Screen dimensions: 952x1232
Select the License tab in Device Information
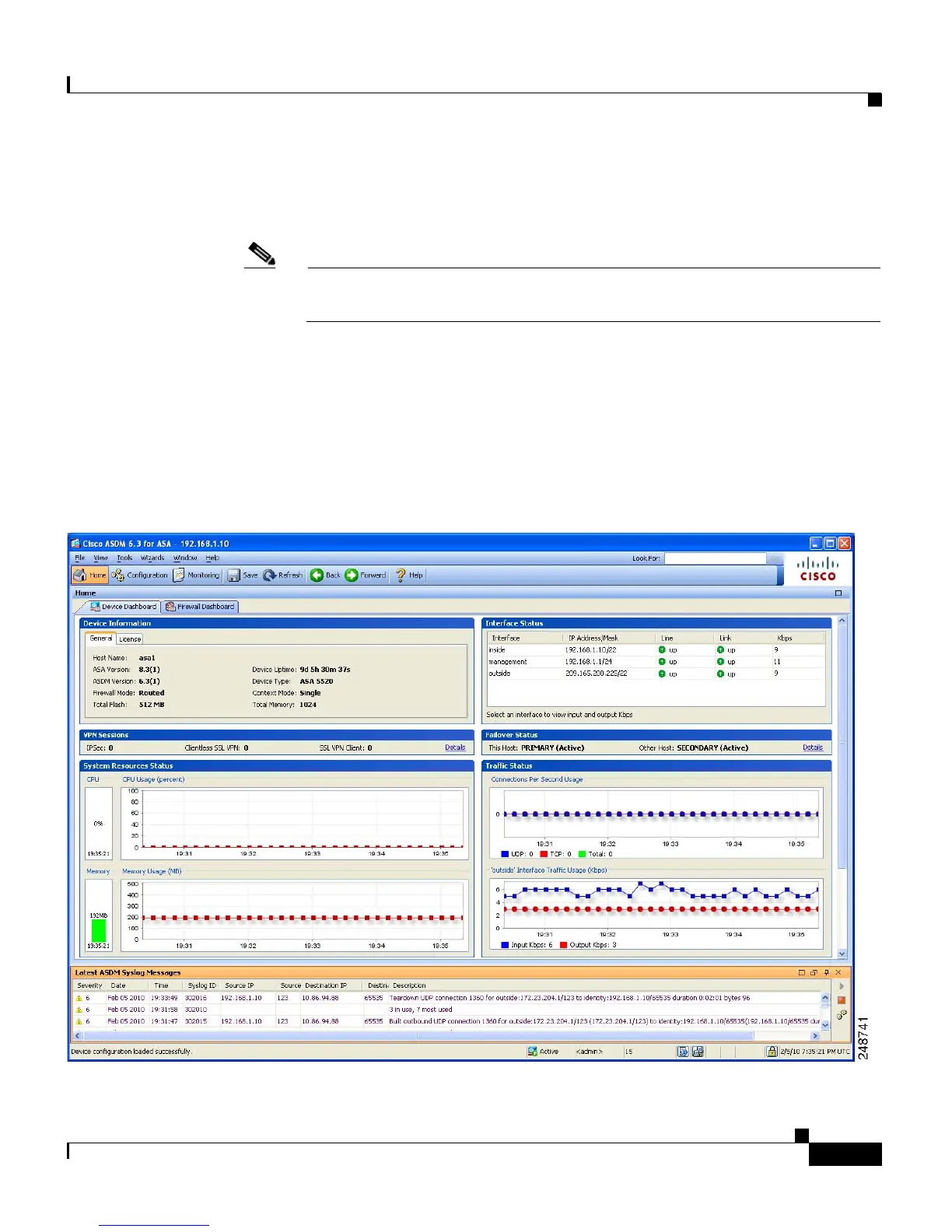(x=130, y=639)
